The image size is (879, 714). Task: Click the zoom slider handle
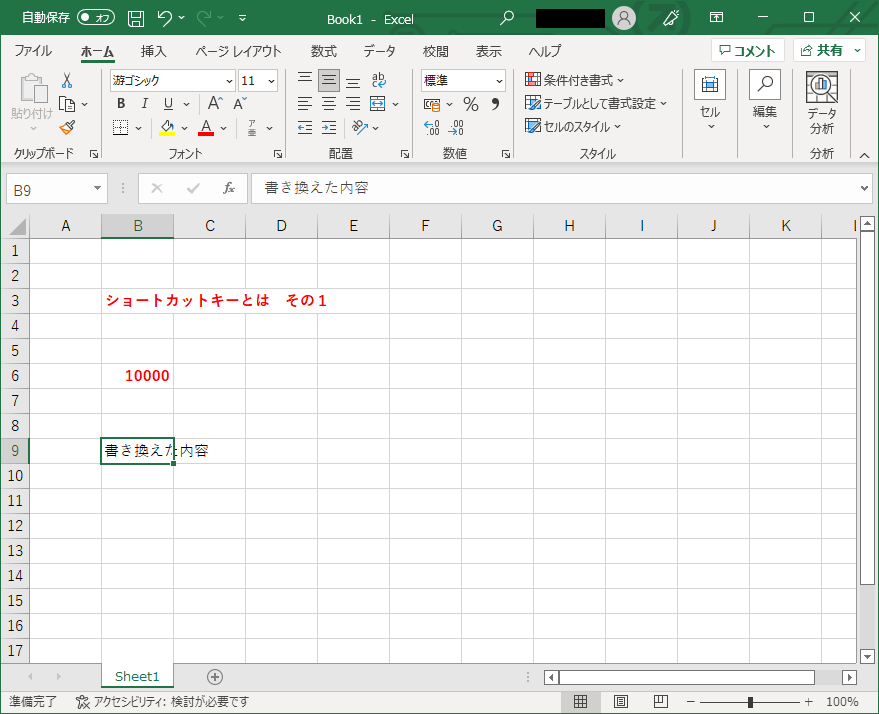[750, 702]
